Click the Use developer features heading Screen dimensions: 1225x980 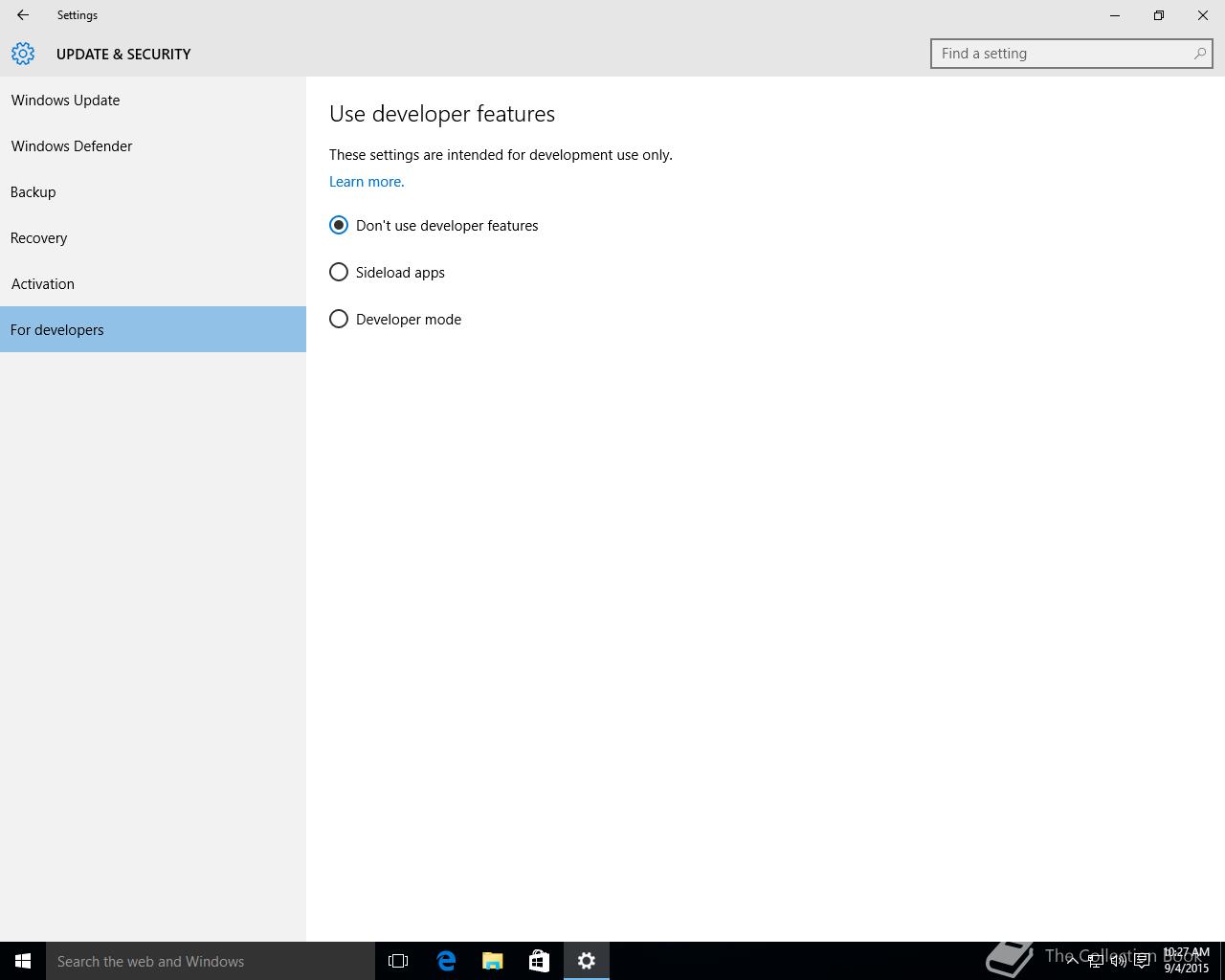442,114
